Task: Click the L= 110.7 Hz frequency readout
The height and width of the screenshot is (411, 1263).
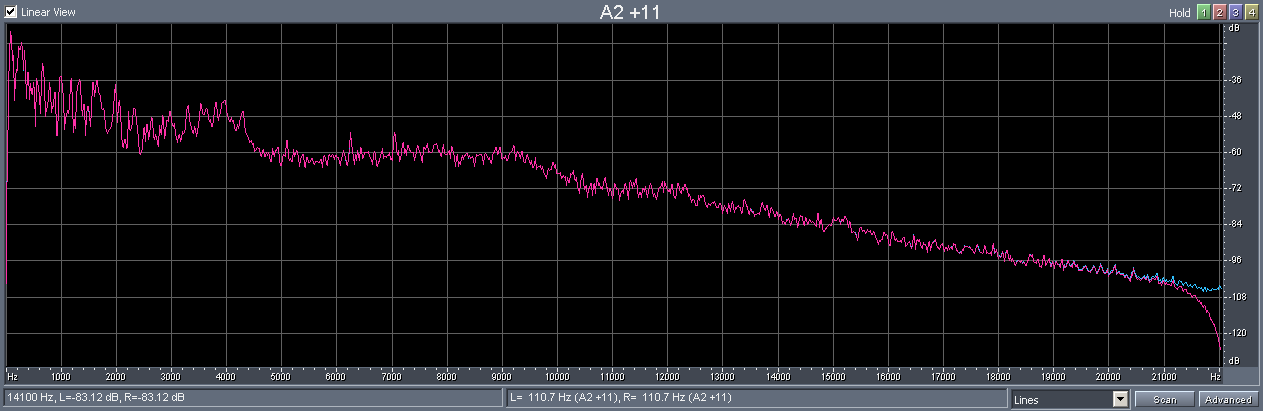Action: (757, 398)
